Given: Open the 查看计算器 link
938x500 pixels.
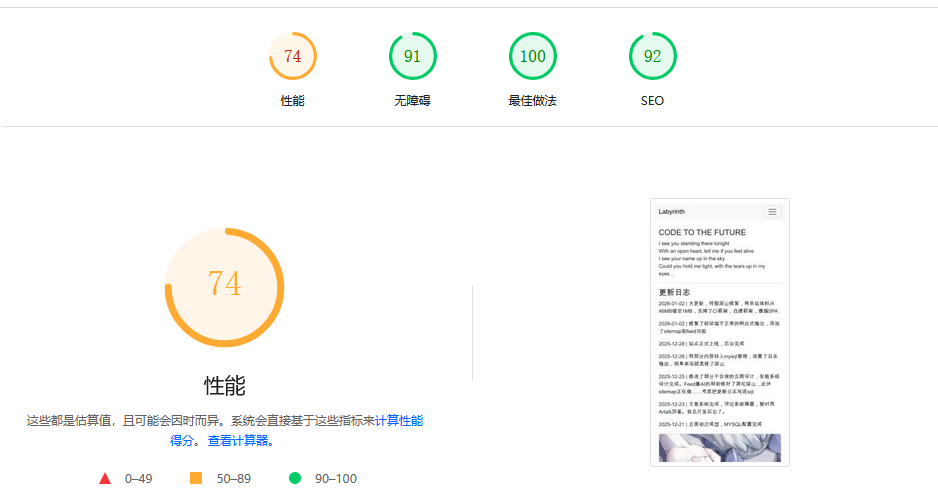Looking at the screenshot, I should (x=240, y=441).
